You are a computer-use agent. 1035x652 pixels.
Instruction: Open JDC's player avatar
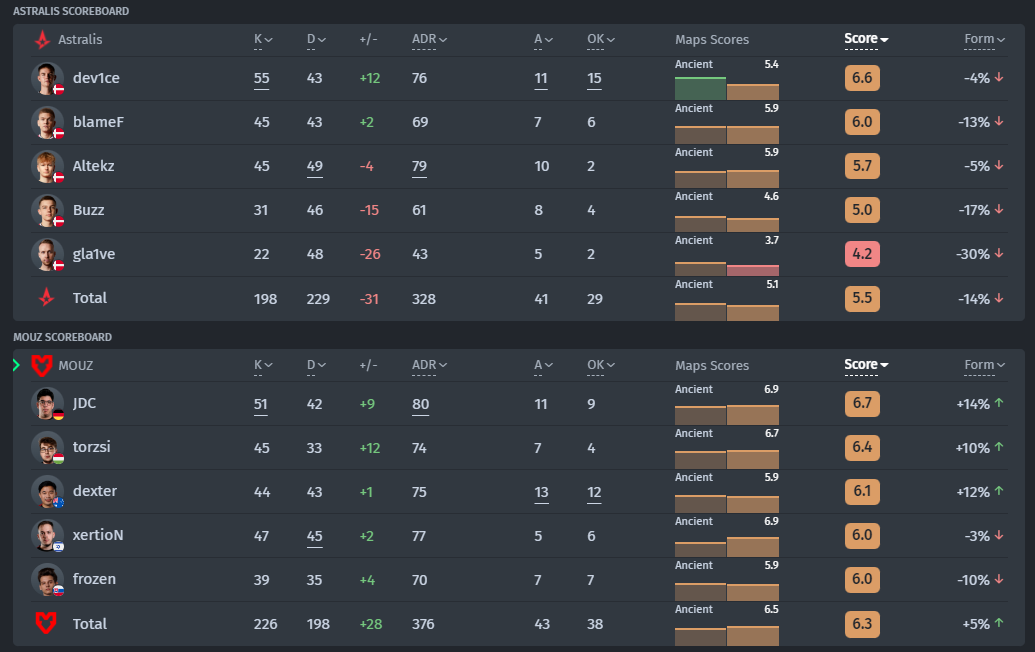tap(48, 404)
